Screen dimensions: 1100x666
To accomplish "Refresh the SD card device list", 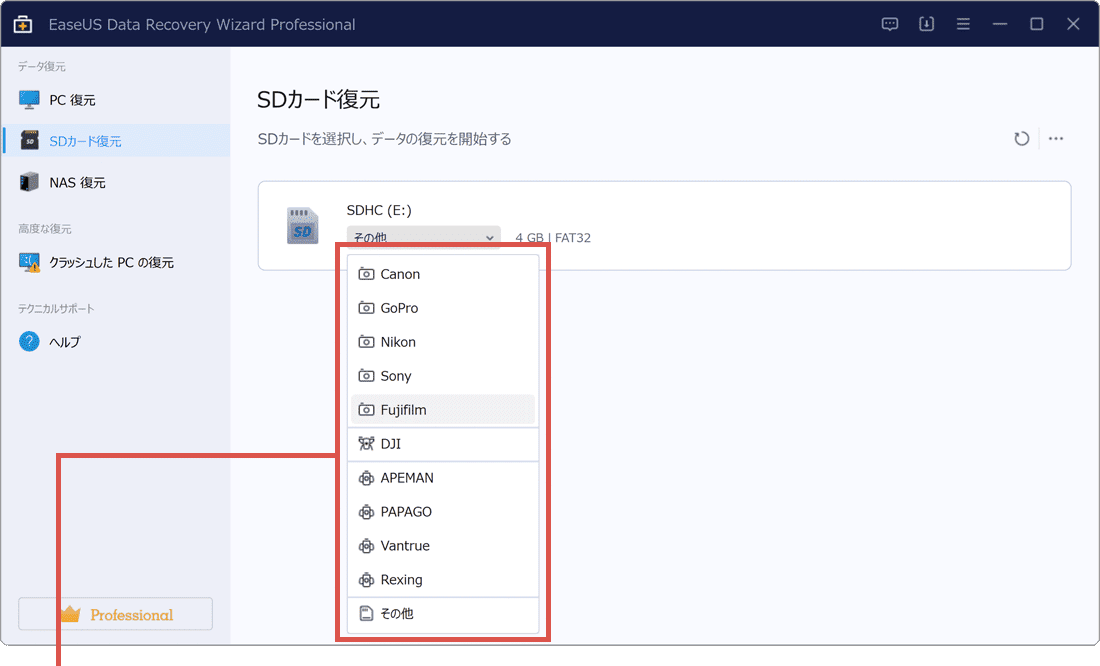I will click(1021, 139).
